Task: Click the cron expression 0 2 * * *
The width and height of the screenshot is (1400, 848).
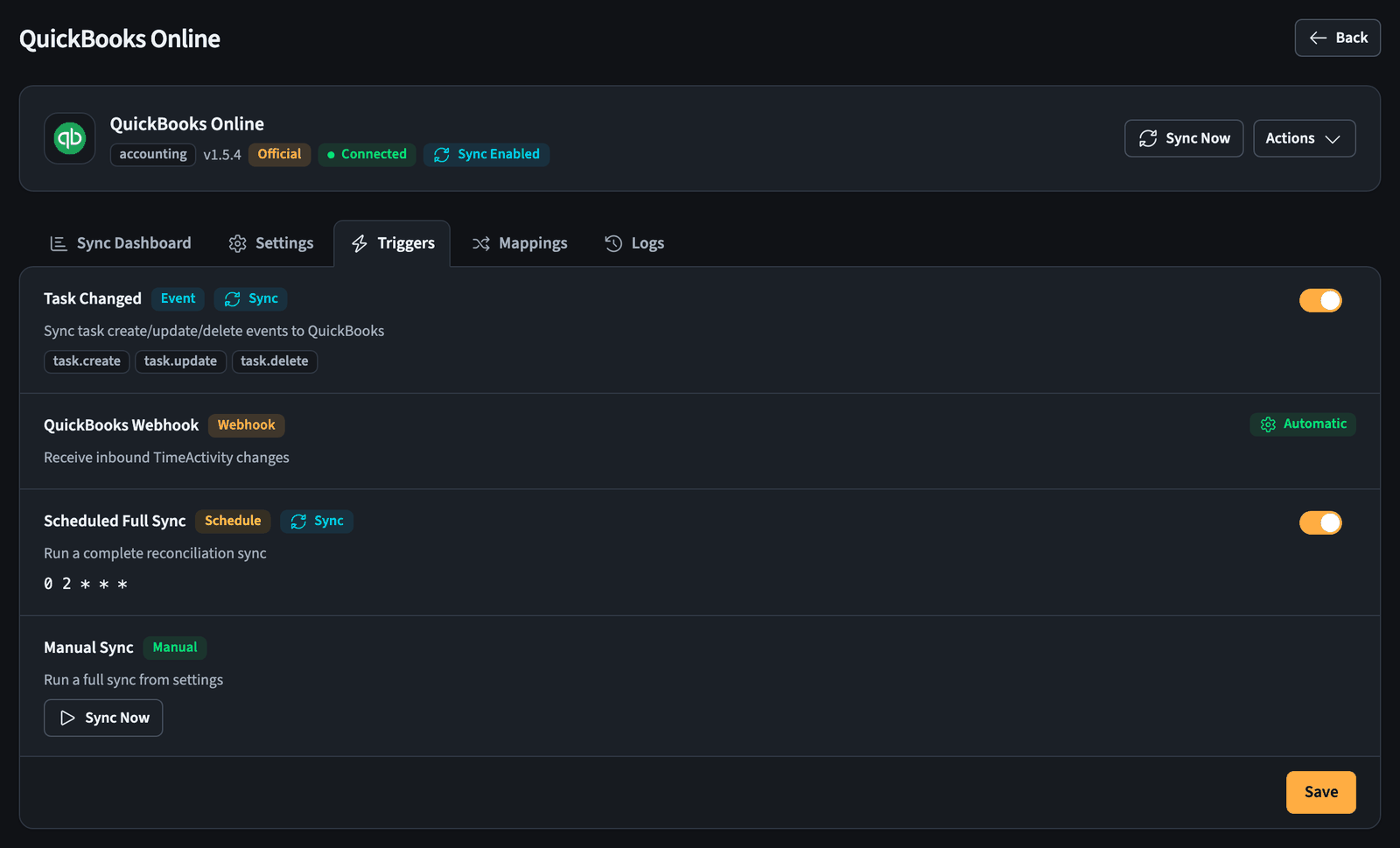Action: [86, 584]
